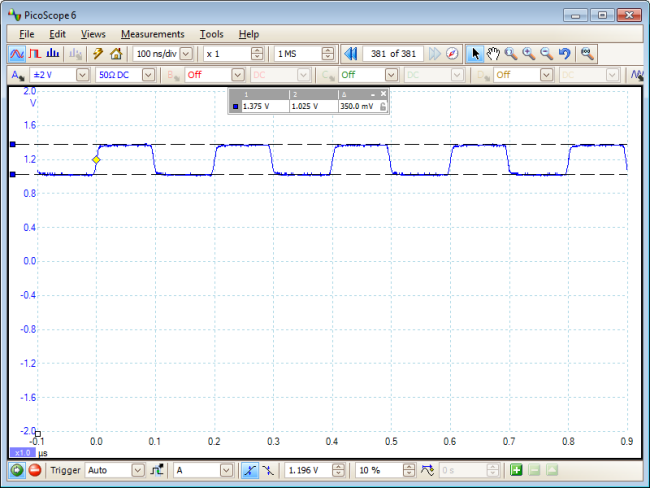Click the 381 of 381 buffer field
The width and height of the screenshot is (650, 488).
[393, 54]
